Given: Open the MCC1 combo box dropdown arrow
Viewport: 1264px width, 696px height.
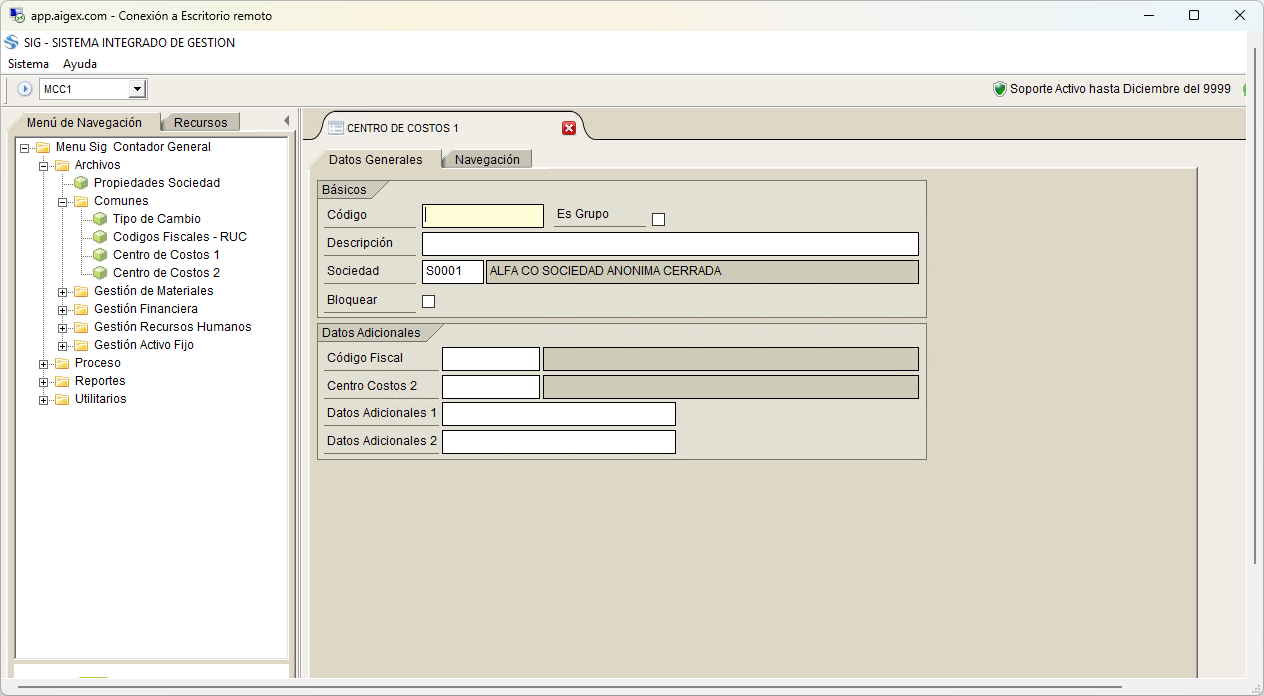Looking at the screenshot, I should (x=138, y=89).
